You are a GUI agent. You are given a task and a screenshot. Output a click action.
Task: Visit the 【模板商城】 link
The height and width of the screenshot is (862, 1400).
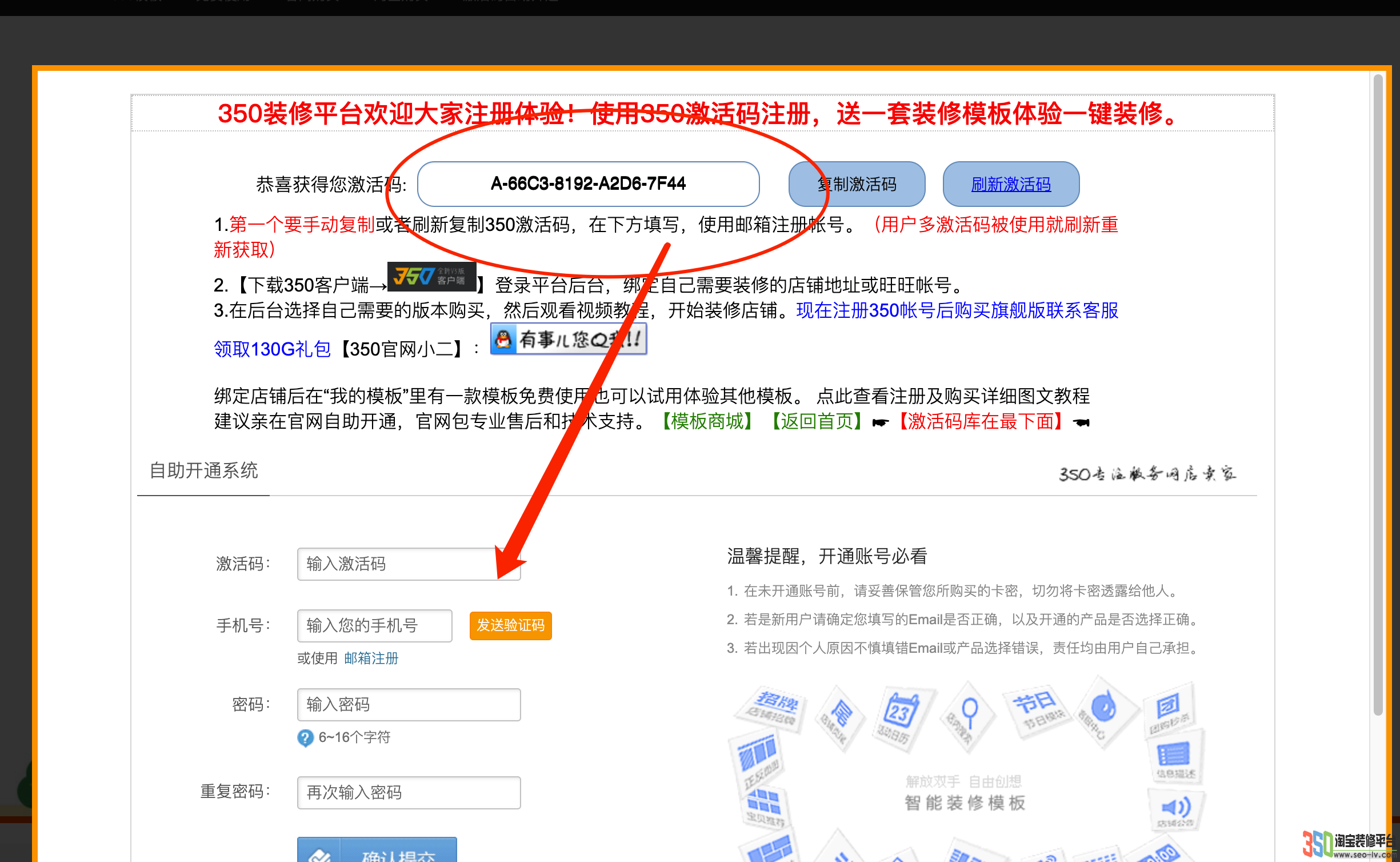pyautogui.click(x=707, y=421)
